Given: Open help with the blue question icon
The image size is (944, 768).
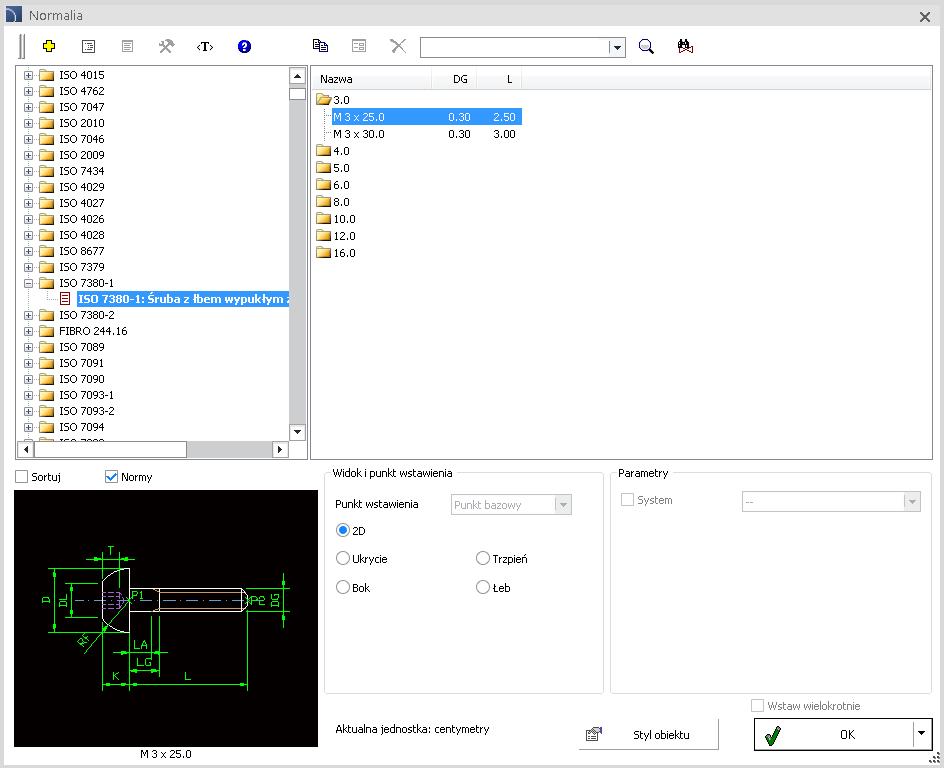Looking at the screenshot, I should coord(244,46).
